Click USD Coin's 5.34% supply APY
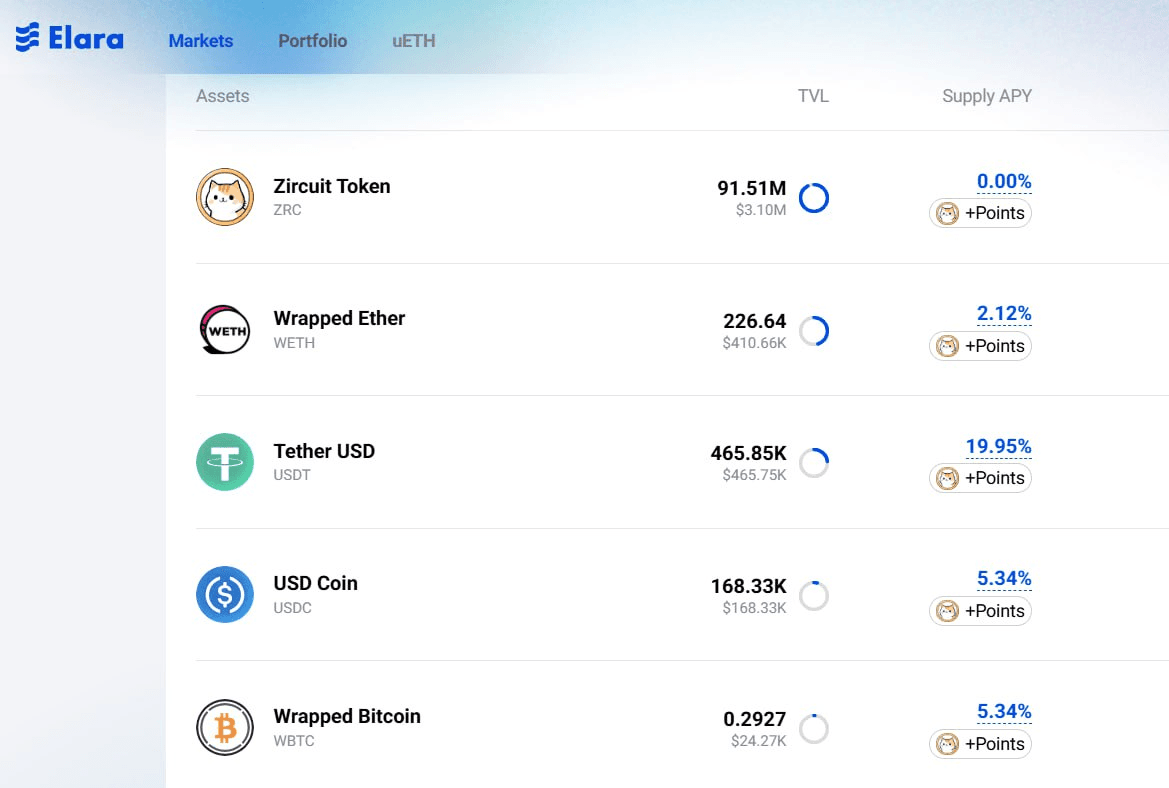1169x788 pixels. coord(1004,579)
